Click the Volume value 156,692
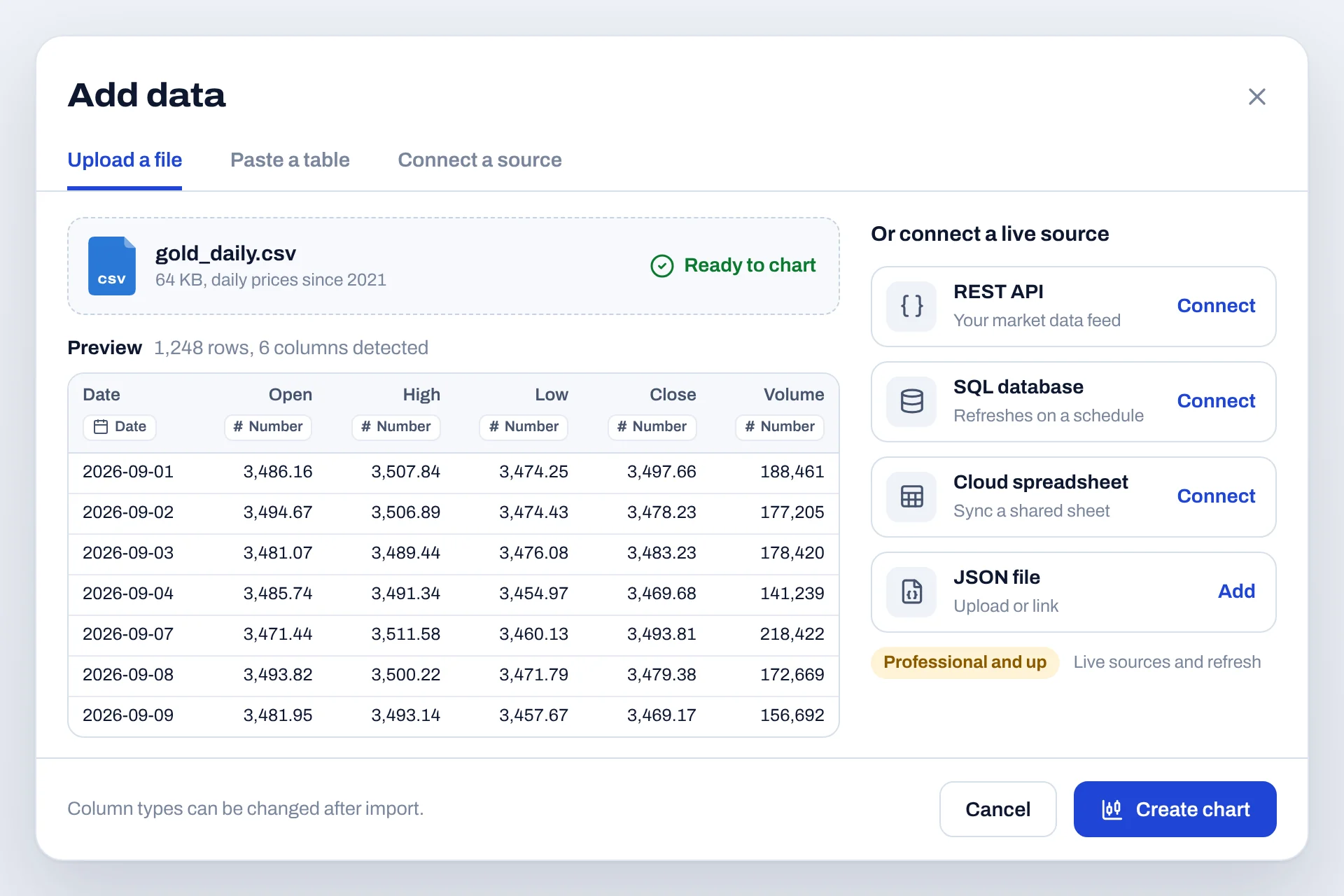The width and height of the screenshot is (1344, 896). tap(792, 715)
